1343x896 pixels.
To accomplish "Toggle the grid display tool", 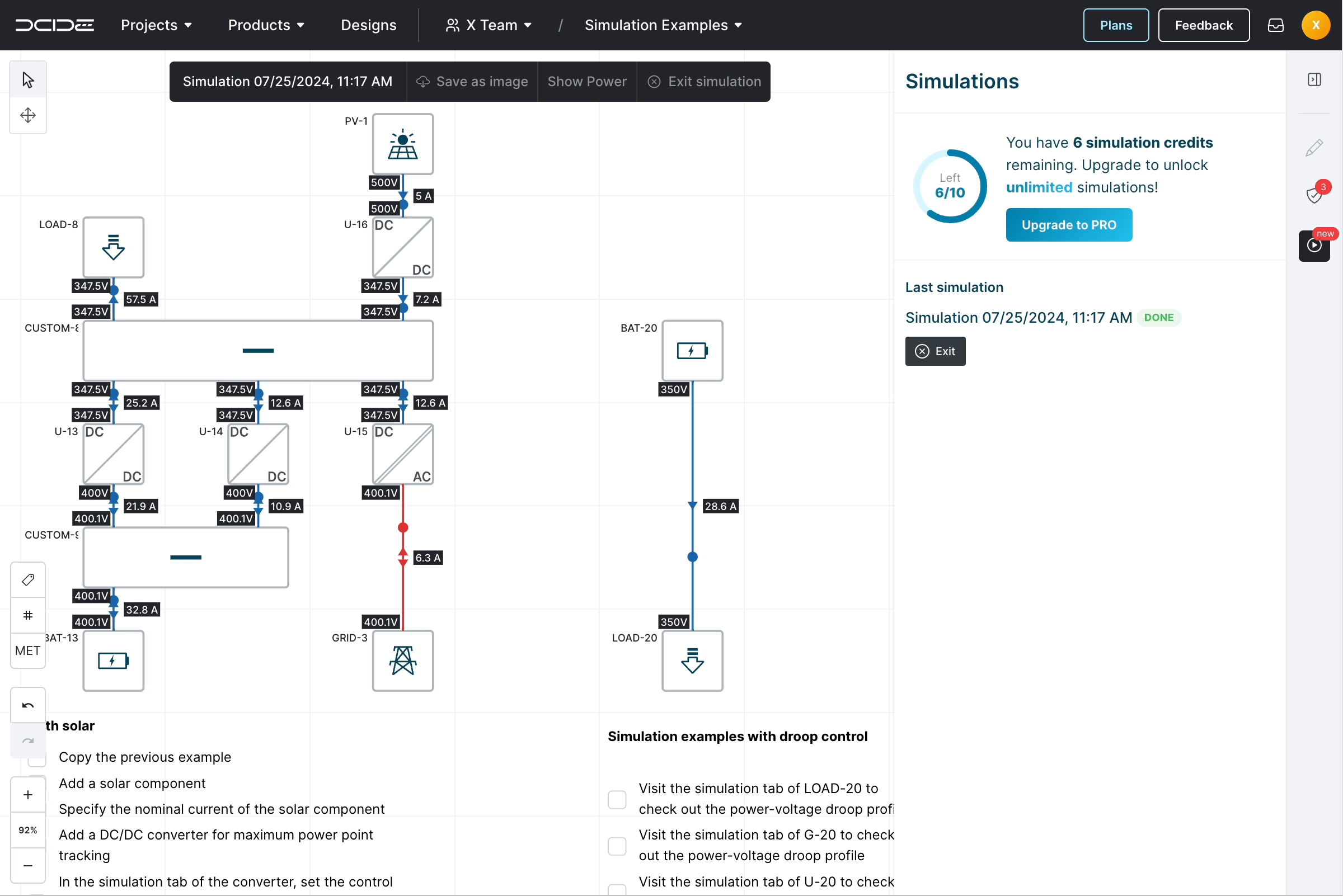I will click(27, 615).
